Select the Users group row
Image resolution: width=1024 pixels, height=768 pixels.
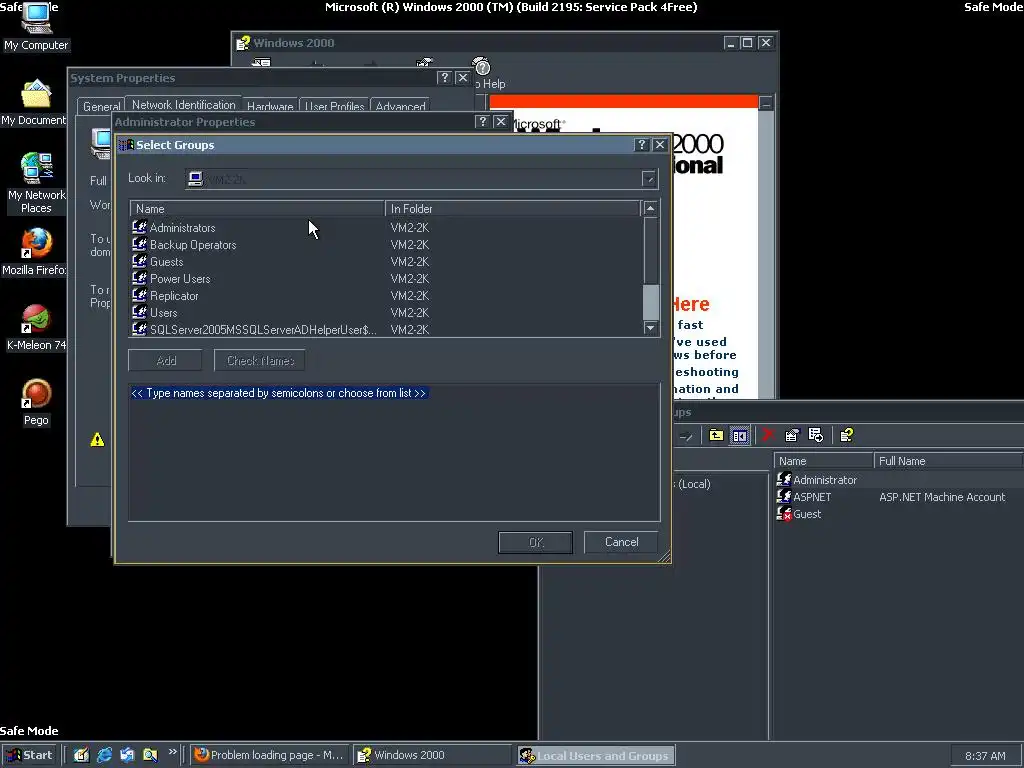coord(387,313)
